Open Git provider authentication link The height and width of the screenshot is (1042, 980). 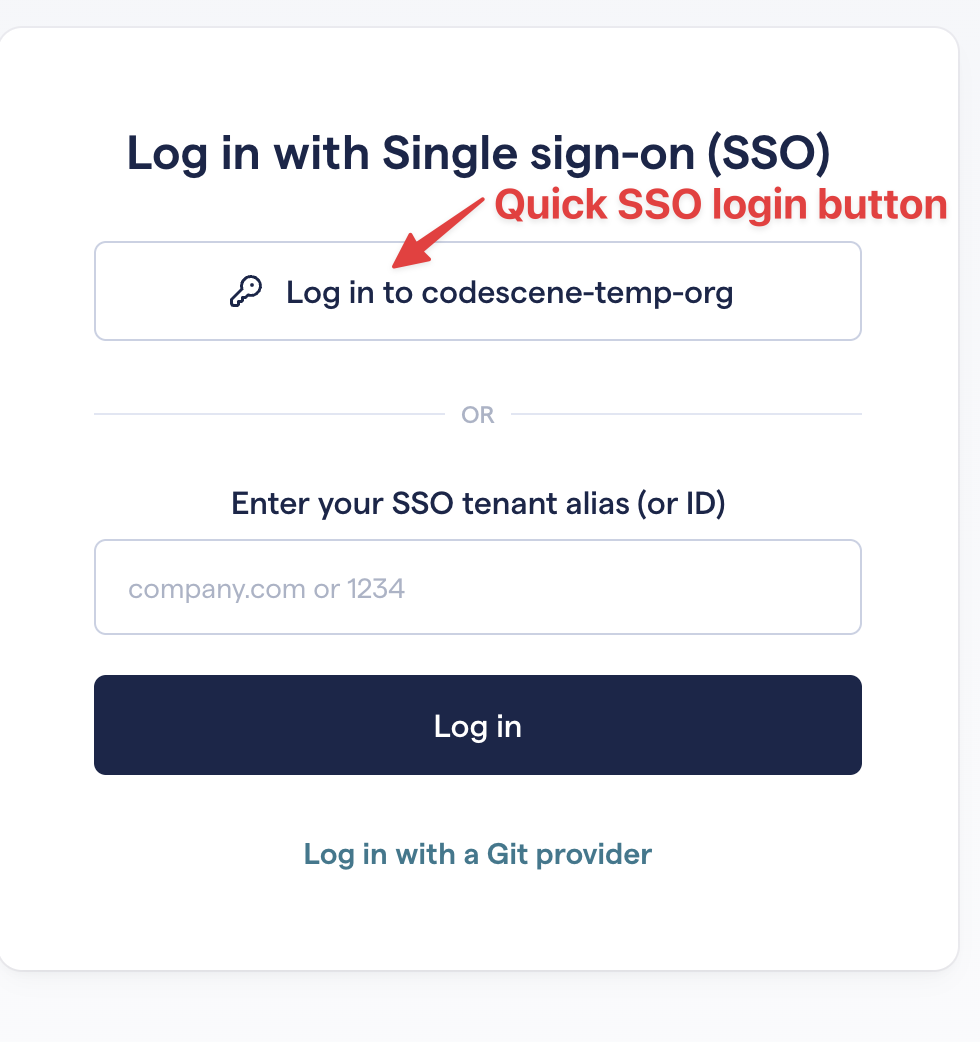(478, 854)
